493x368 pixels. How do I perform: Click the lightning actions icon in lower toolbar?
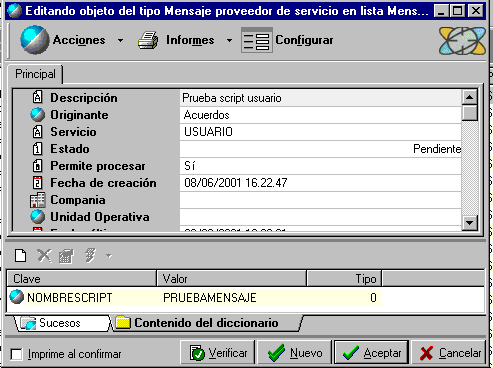(90, 256)
